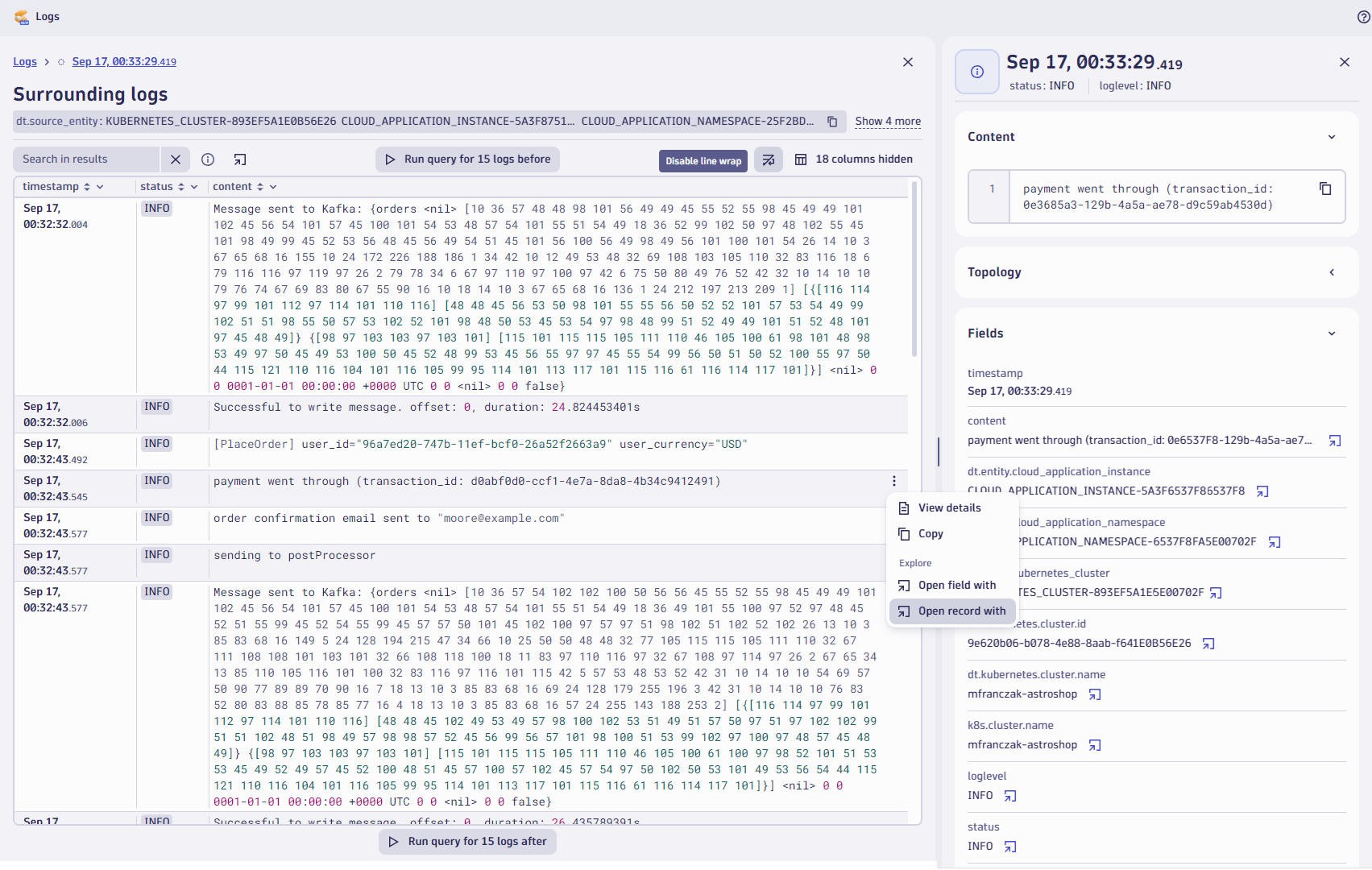1372x870 pixels.
Task: Click the Logs app icon in the header
Action: coord(21,16)
